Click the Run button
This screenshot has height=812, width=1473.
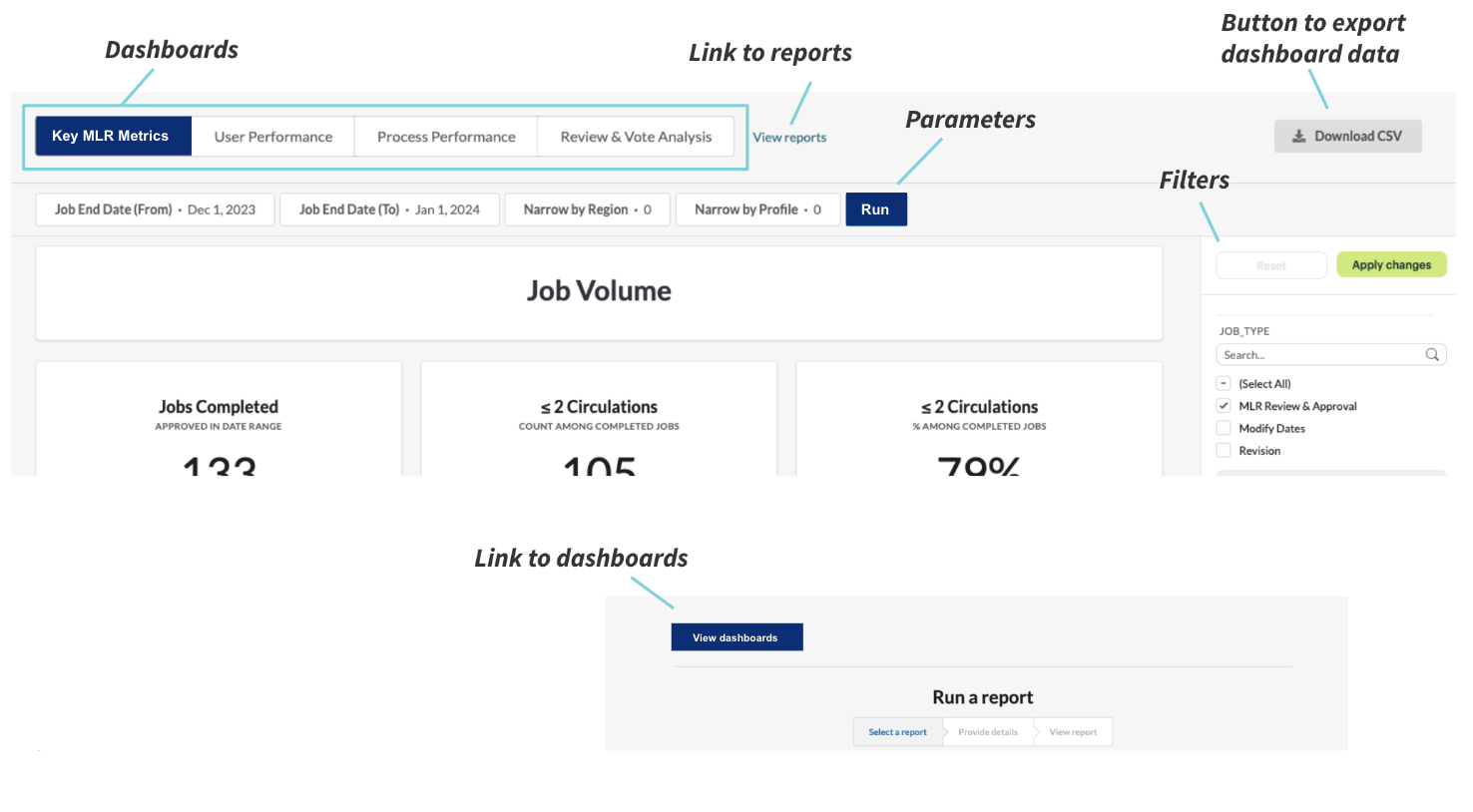875,209
